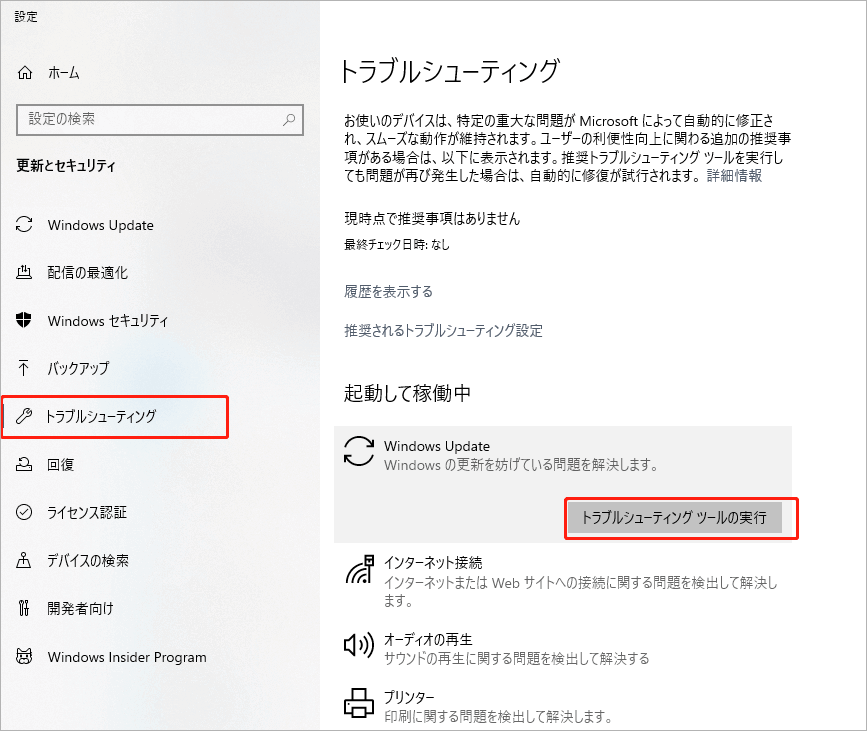Image resolution: width=867 pixels, height=731 pixels.
Task: Click the 配信の最適化 delivery icon
Action: (x=24, y=271)
